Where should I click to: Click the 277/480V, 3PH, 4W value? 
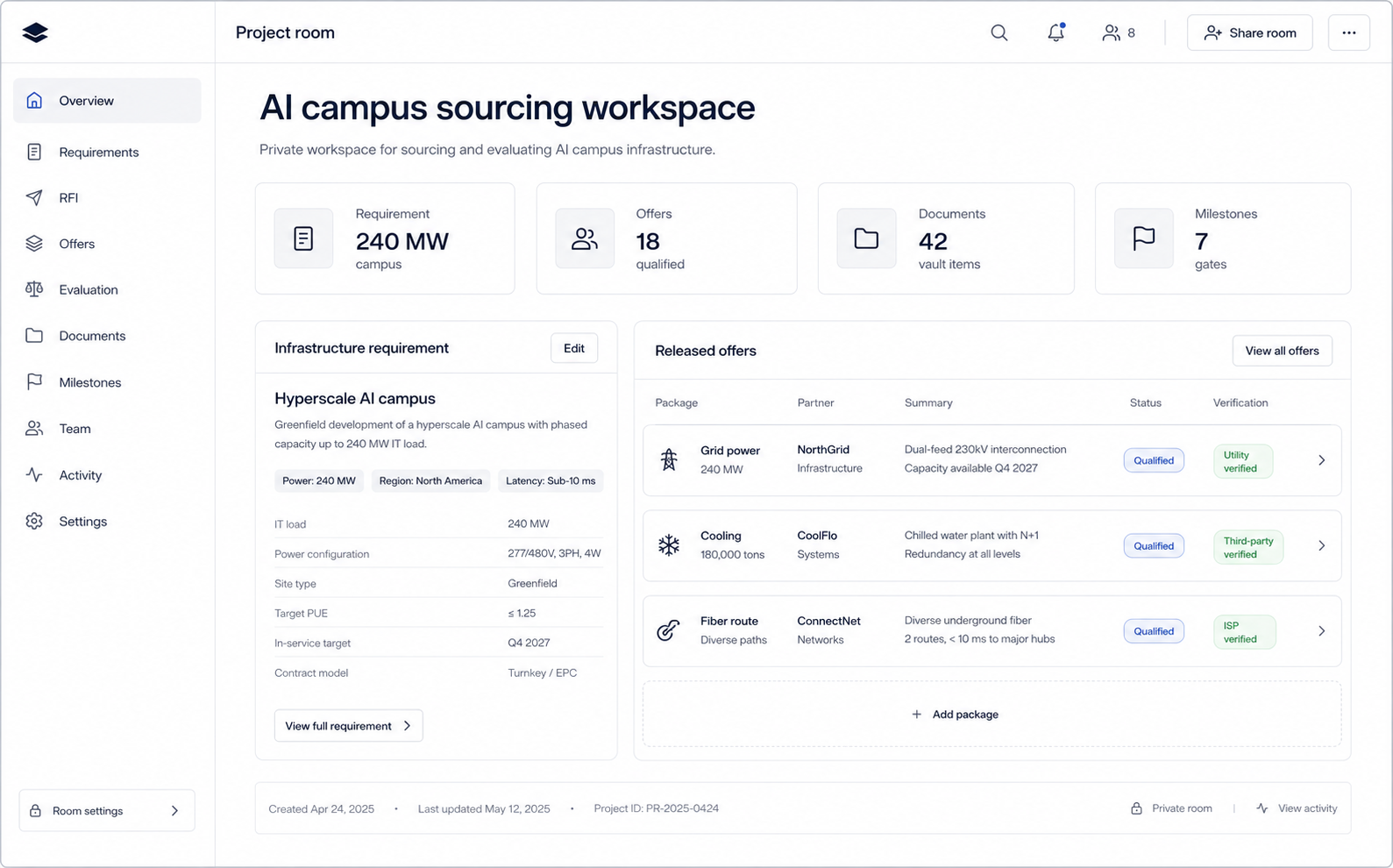coord(554,553)
